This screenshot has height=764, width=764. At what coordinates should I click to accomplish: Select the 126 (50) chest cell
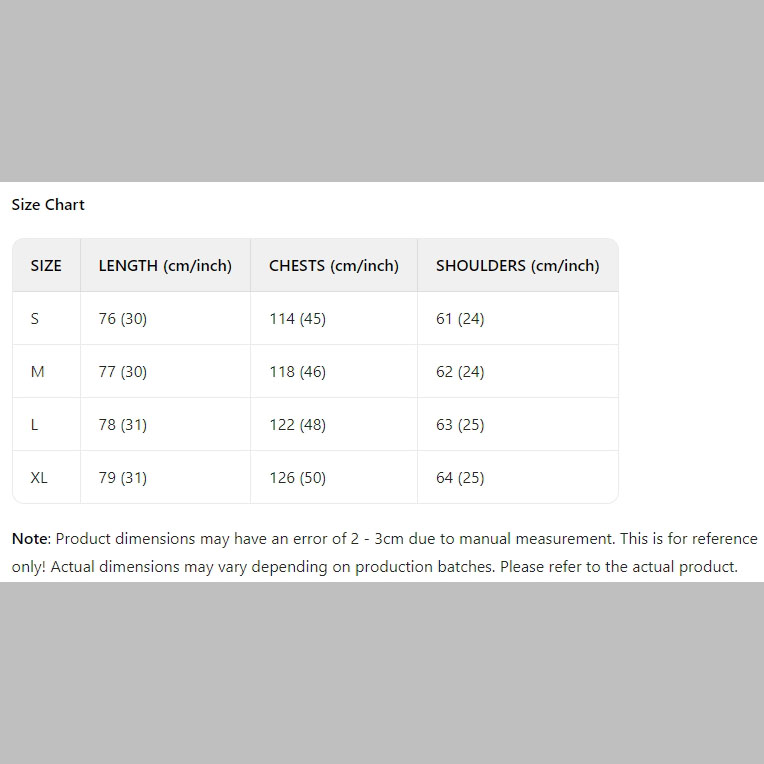pos(298,478)
